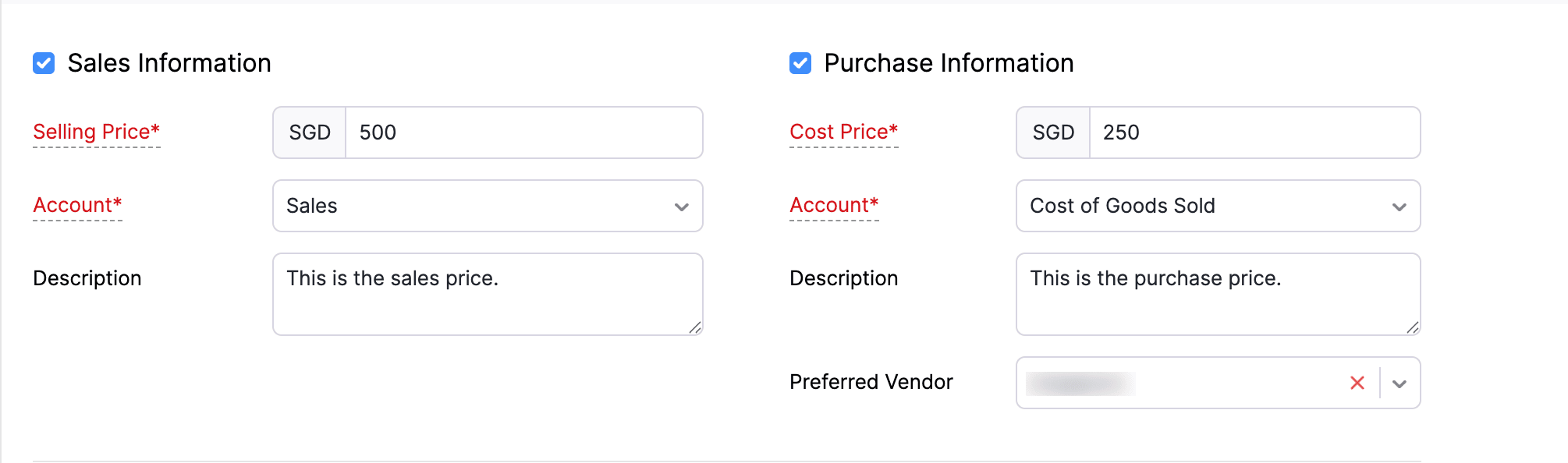The height and width of the screenshot is (463, 1568).
Task: Clear the selected Preferred Vendor
Action: (1357, 382)
